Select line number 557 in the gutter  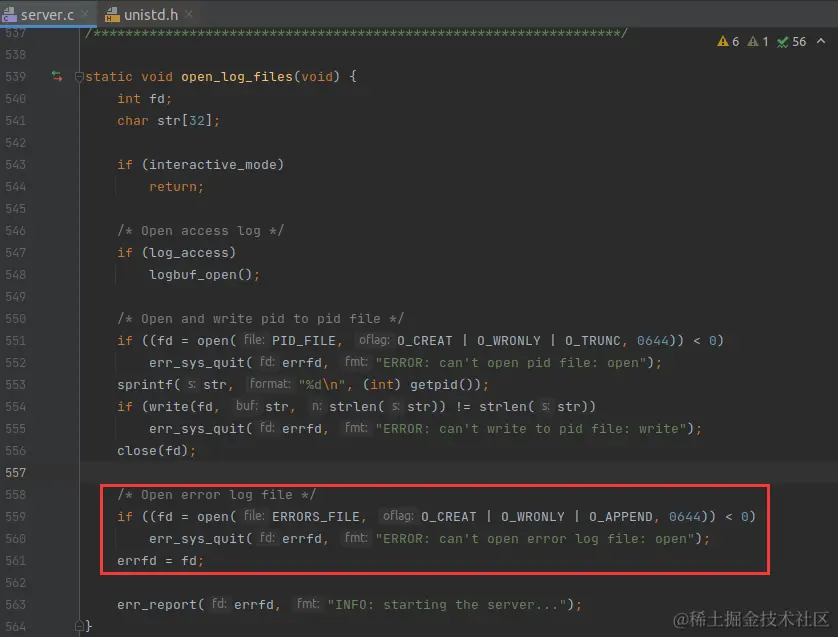click(15, 472)
